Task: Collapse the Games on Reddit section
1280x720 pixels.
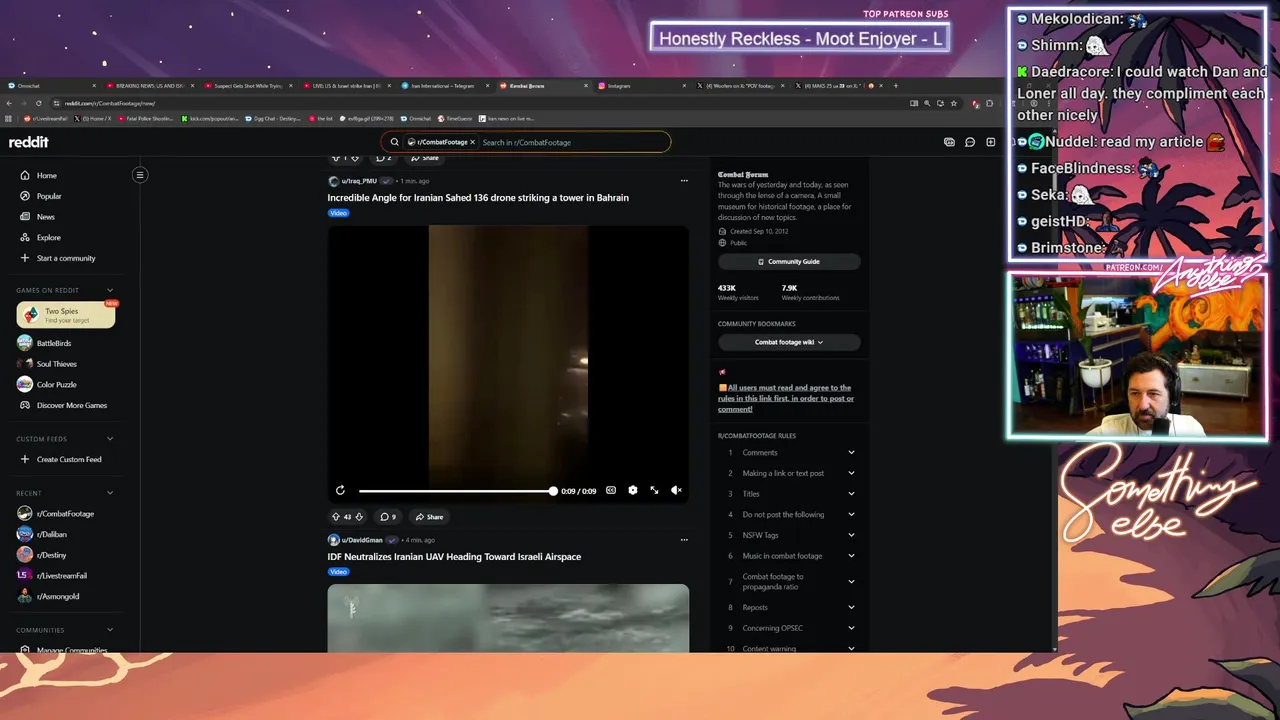Action: [x=110, y=290]
